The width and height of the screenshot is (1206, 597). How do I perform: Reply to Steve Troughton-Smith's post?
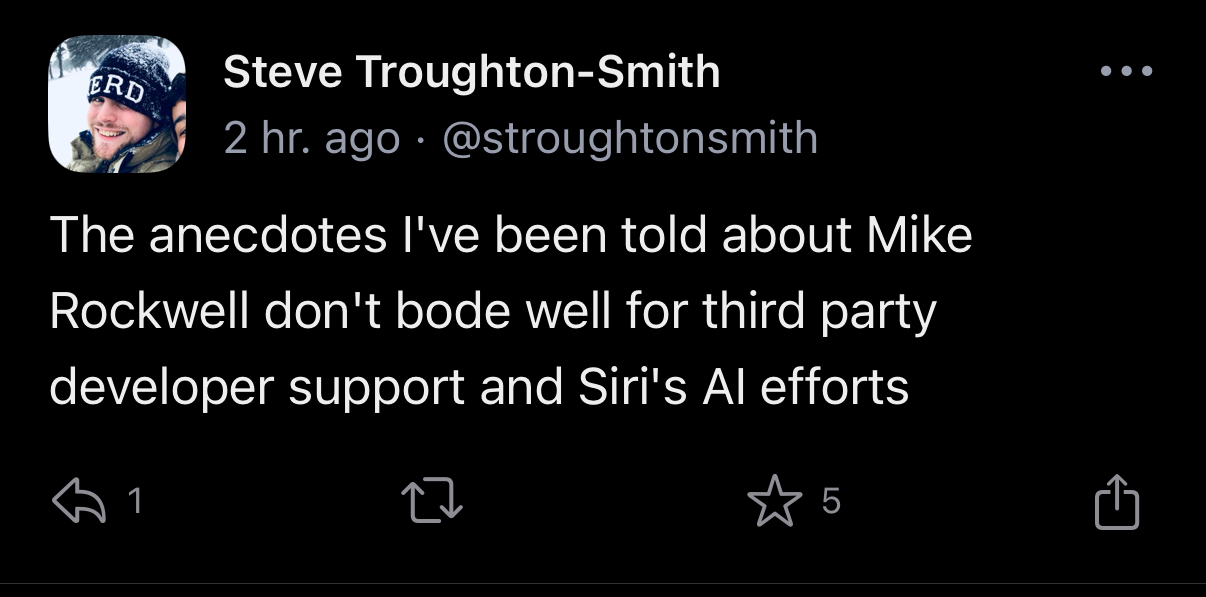[80, 503]
